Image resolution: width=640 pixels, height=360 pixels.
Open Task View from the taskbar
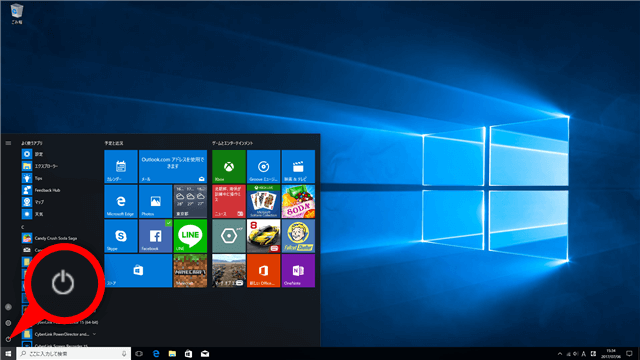139,353
